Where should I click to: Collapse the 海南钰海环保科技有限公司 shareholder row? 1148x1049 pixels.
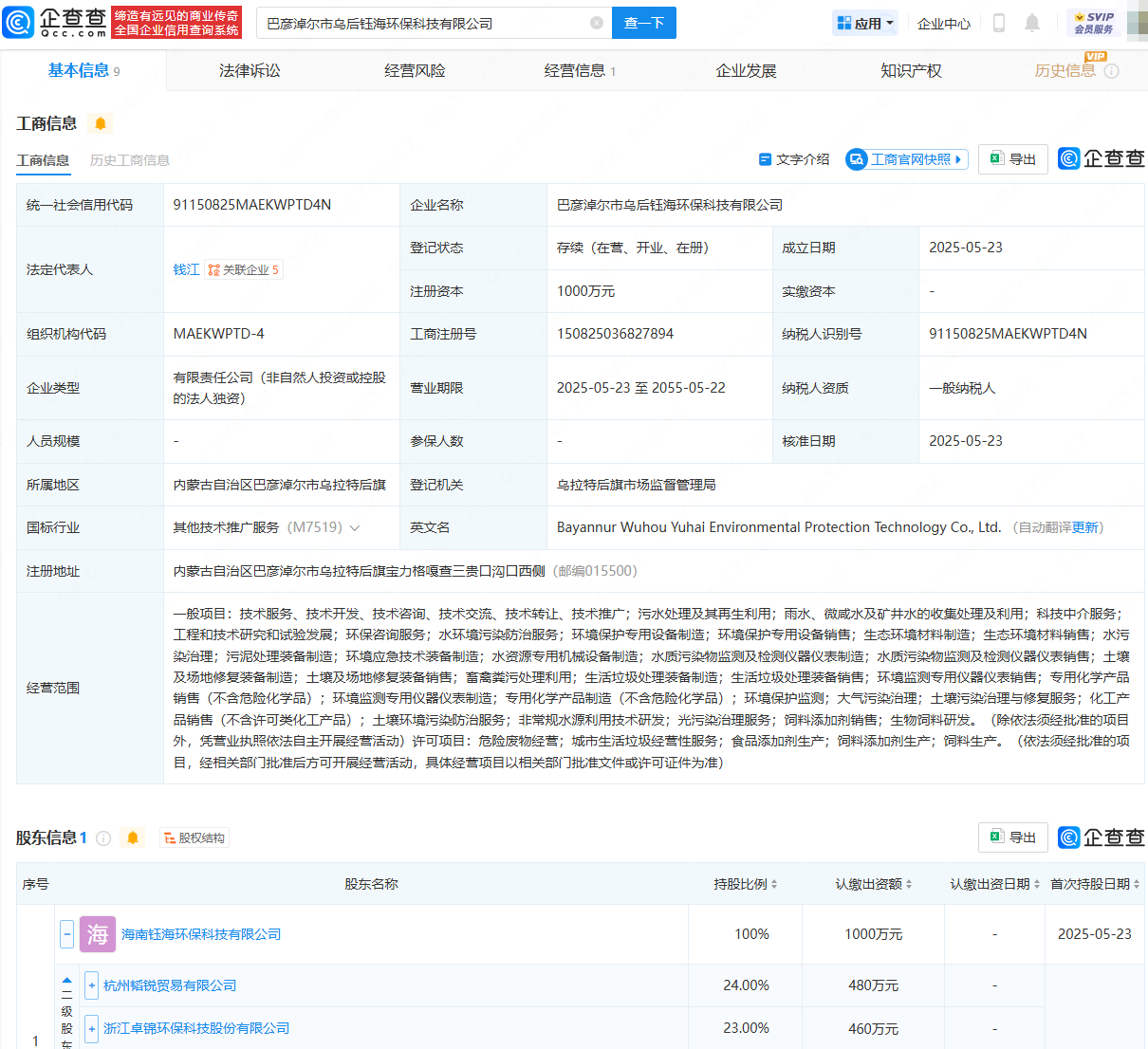point(66,934)
